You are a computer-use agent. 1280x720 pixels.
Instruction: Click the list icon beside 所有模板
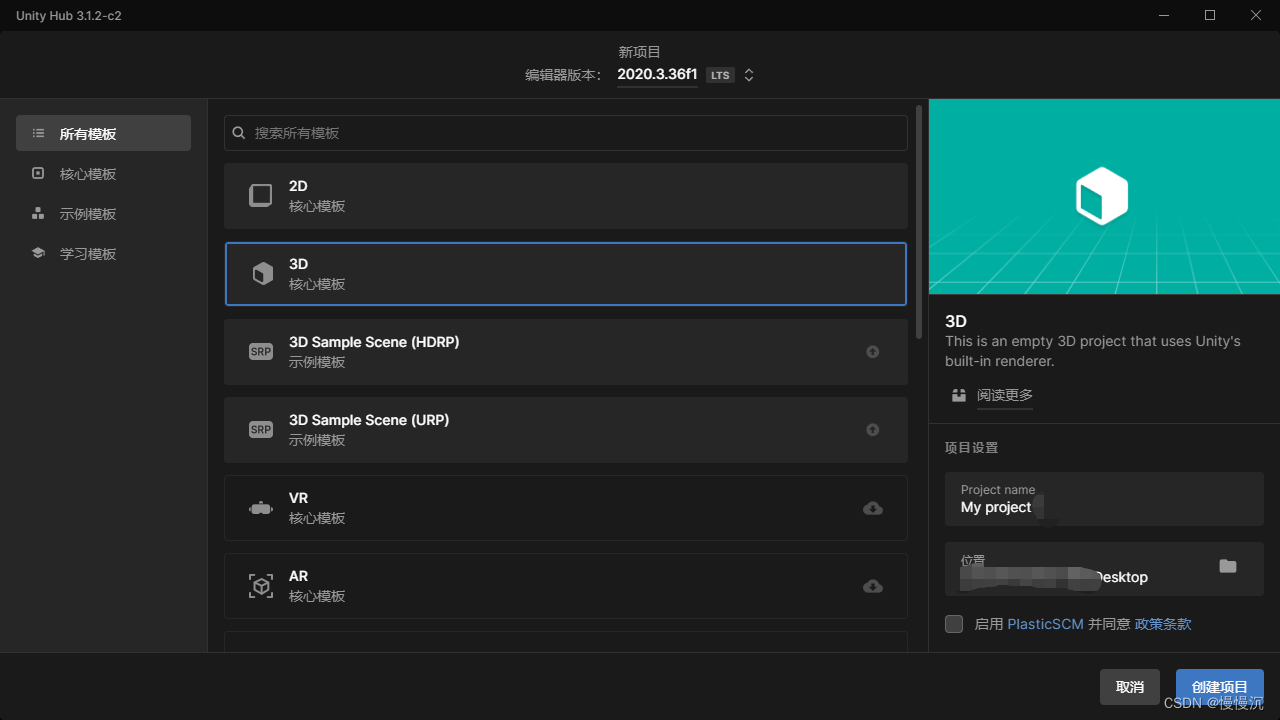coord(38,133)
